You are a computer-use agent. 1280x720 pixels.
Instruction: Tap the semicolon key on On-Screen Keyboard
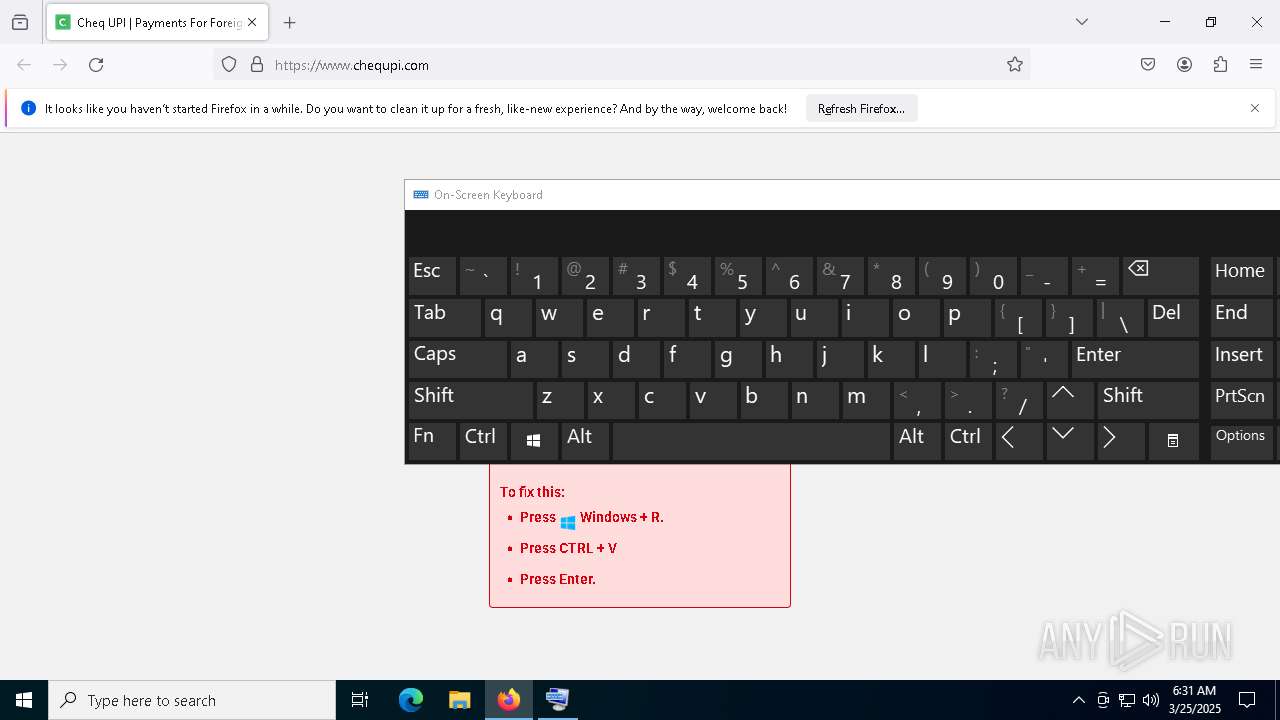(994, 358)
